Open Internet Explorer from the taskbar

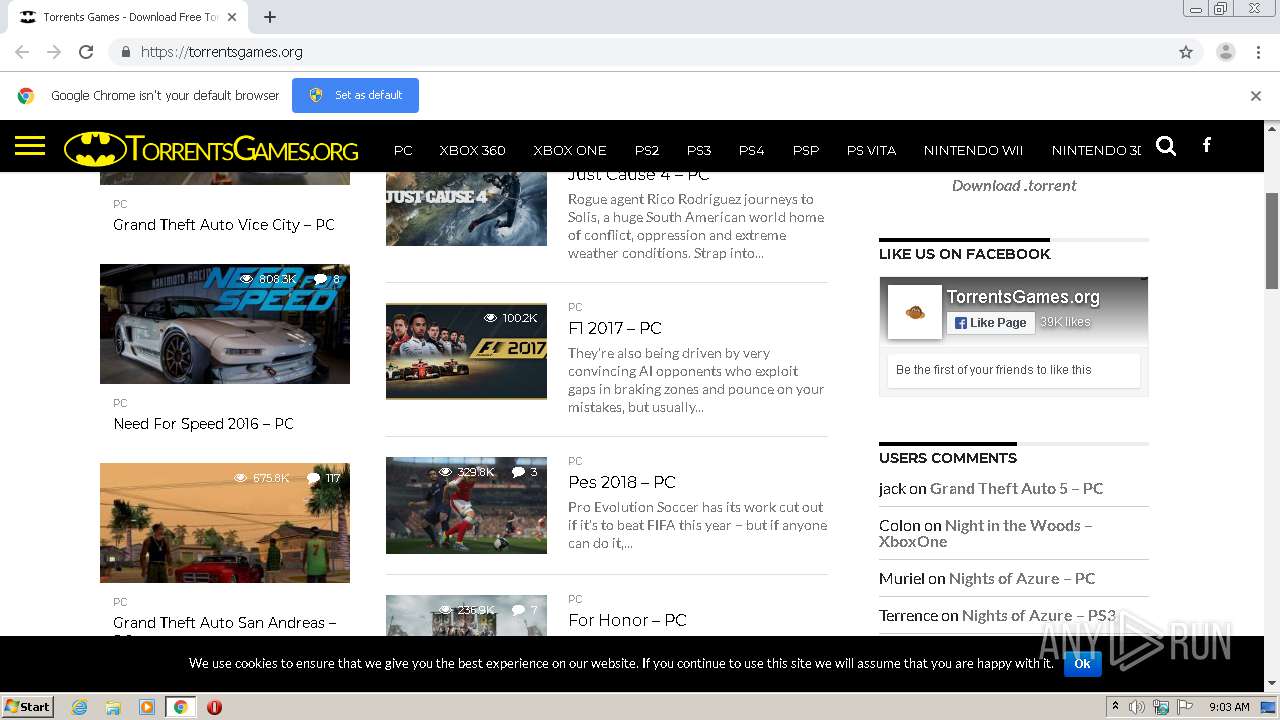pos(79,707)
